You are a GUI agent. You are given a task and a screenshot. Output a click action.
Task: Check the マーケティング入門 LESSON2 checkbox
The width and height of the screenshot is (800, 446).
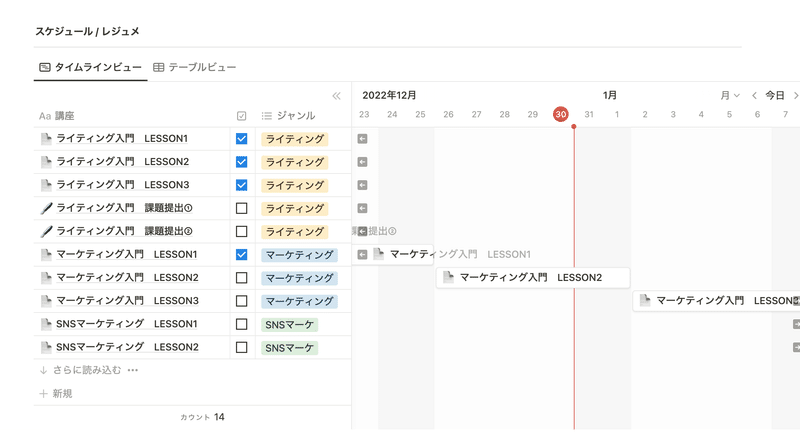(x=241, y=278)
